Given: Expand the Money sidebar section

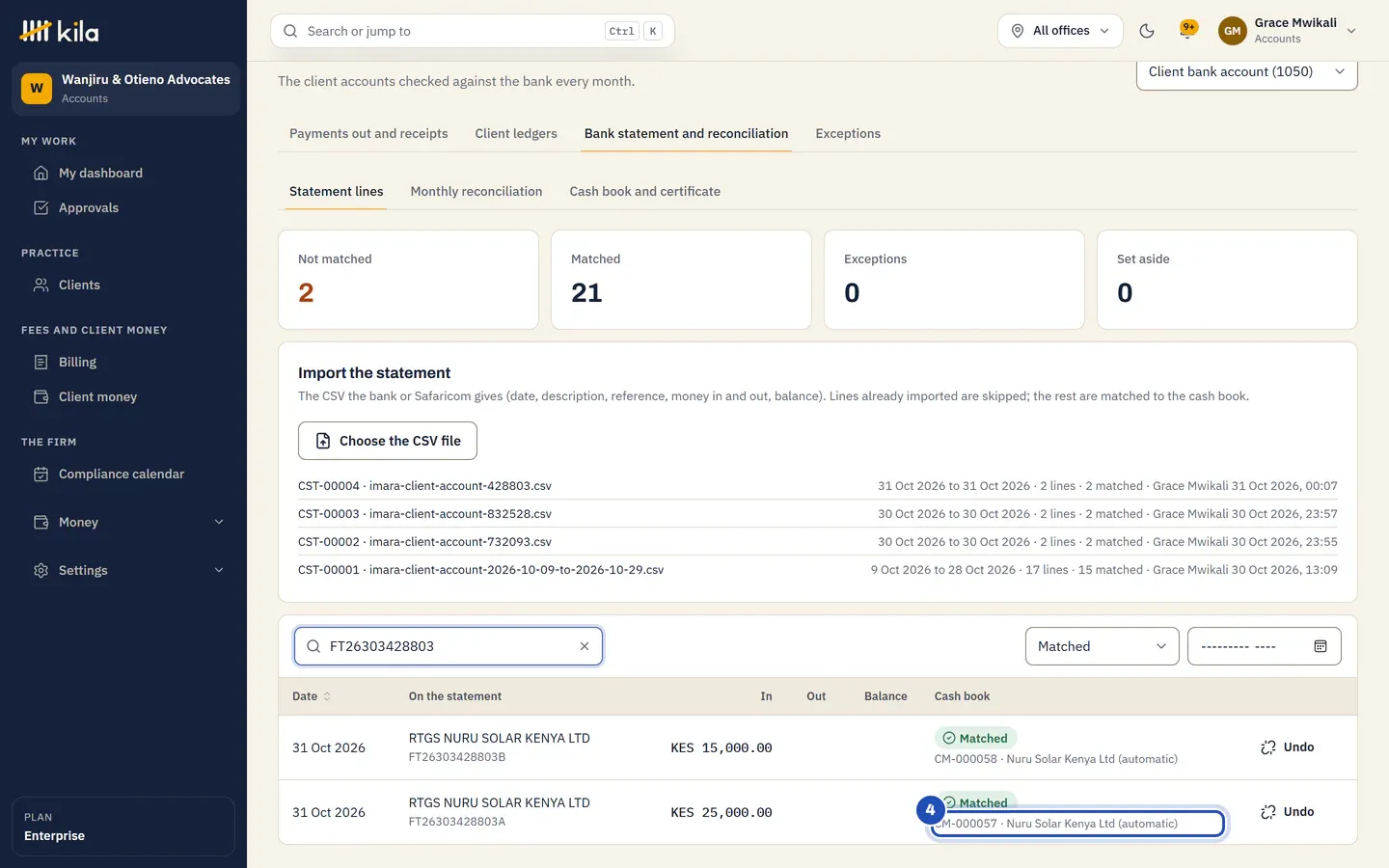Looking at the screenshot, I should point(123,522).
